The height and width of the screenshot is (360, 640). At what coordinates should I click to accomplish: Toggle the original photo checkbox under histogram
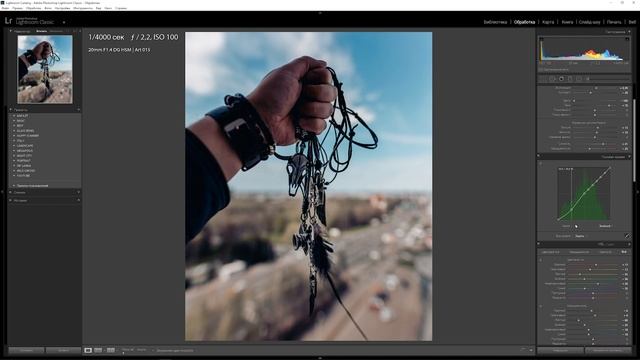pos(541,70)
